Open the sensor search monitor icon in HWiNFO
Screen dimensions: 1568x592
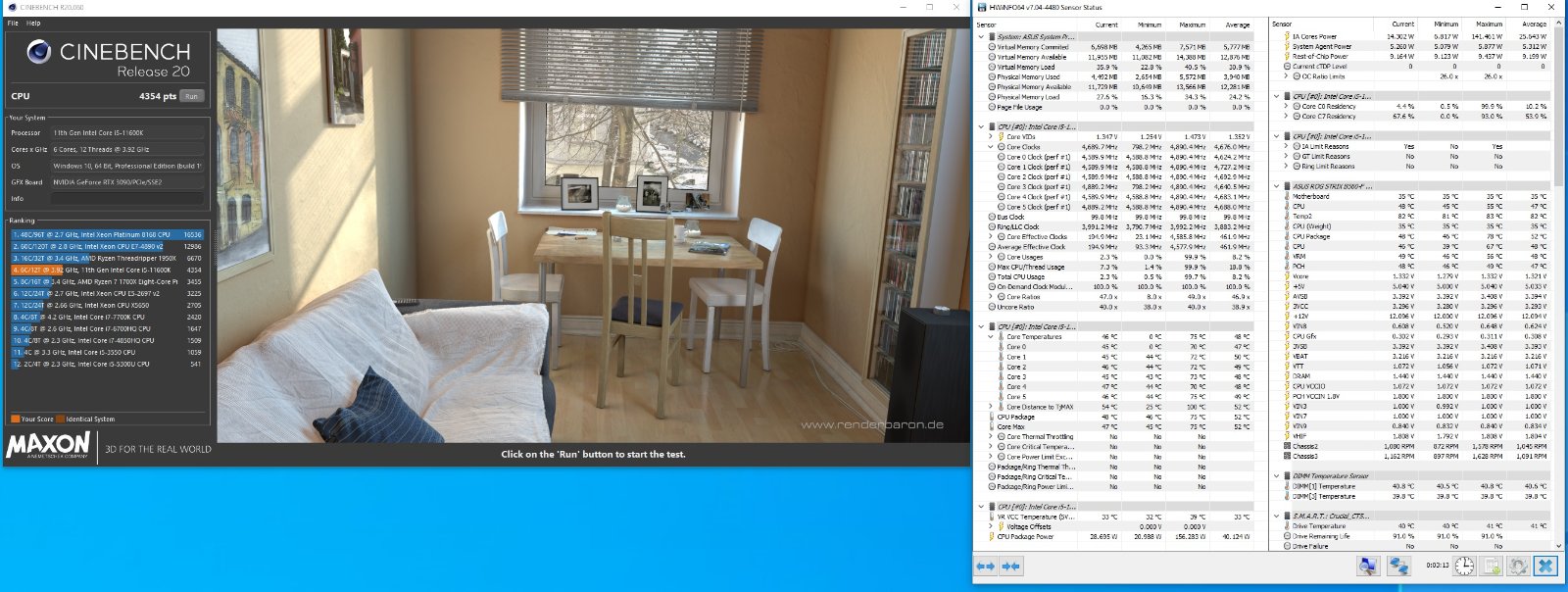[1368, 567]
